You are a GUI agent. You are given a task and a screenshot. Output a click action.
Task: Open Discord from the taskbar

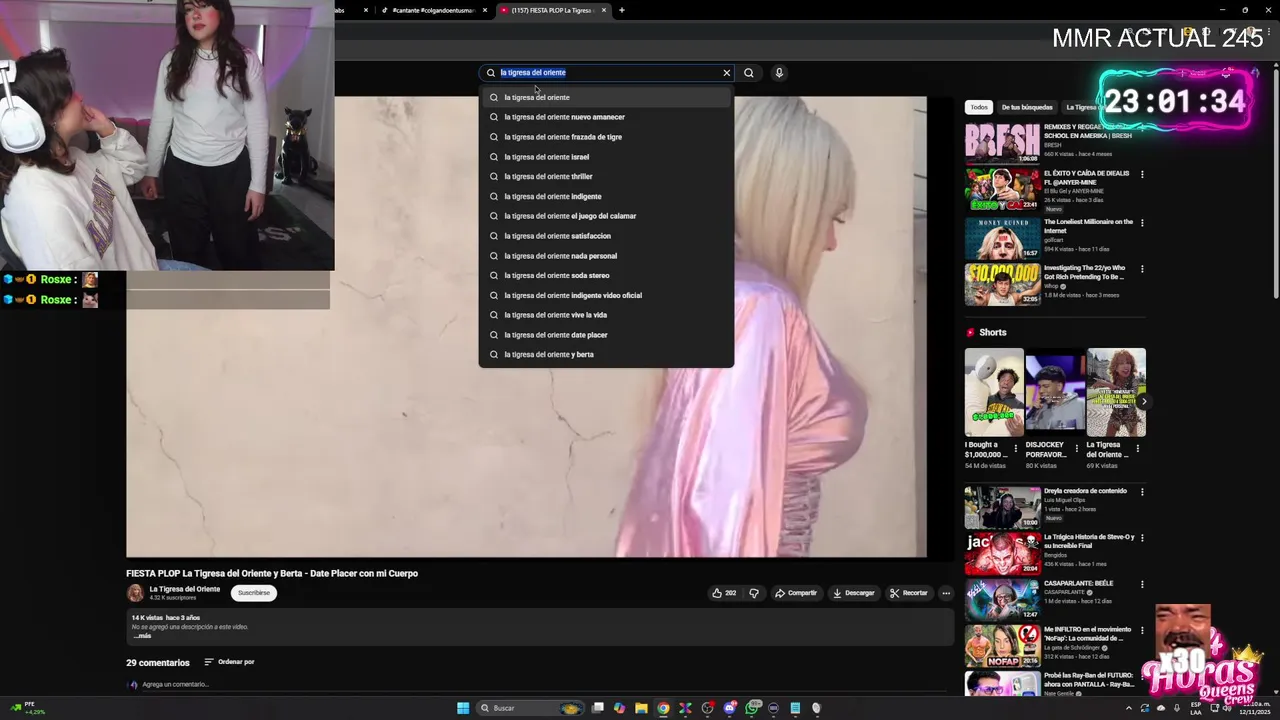coord(730,708)
